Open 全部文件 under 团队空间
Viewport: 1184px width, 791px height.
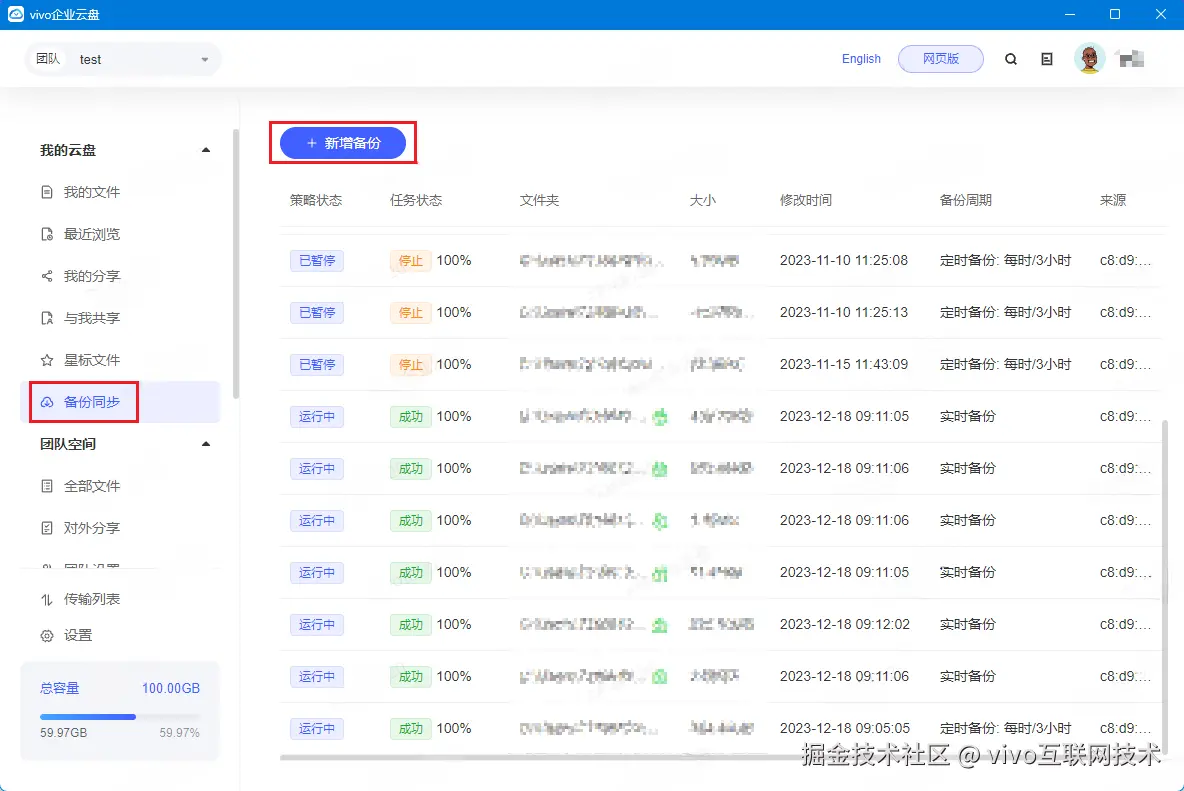pyautogui.click(x=91, y=485)
